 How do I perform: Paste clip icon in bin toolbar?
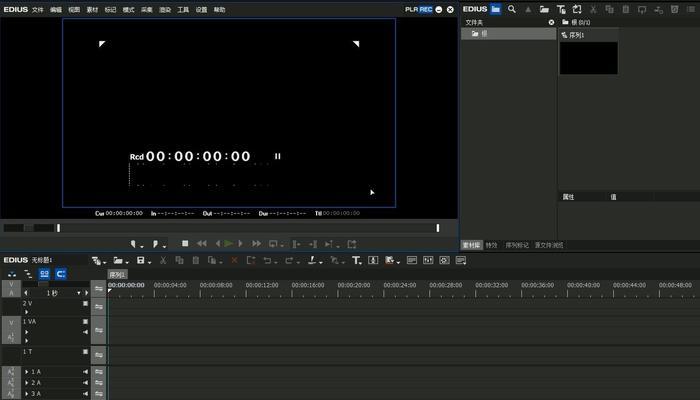pos(625,9)
